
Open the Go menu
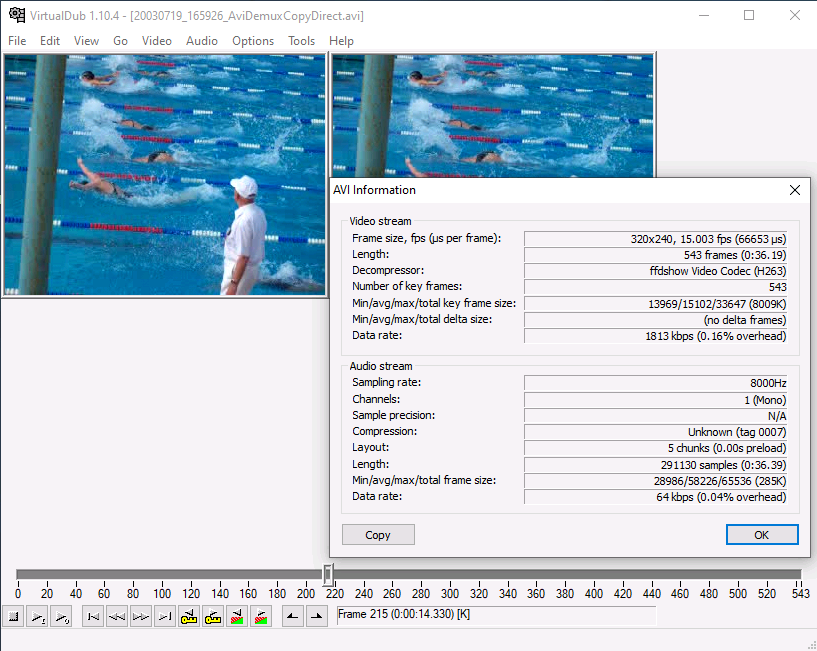click(120, 41)
